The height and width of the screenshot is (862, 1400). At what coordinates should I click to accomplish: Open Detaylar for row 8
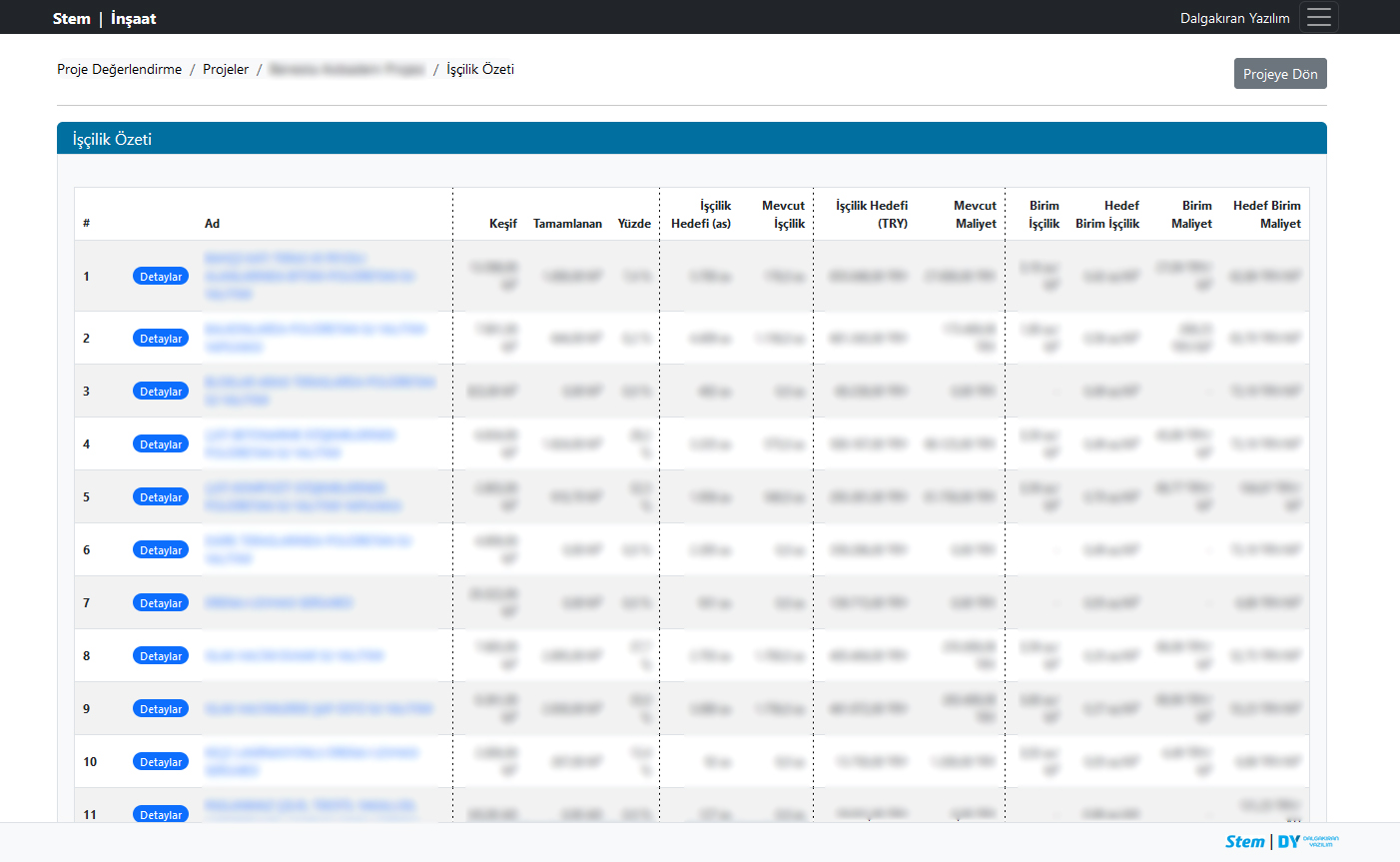(x=161, y=656)
